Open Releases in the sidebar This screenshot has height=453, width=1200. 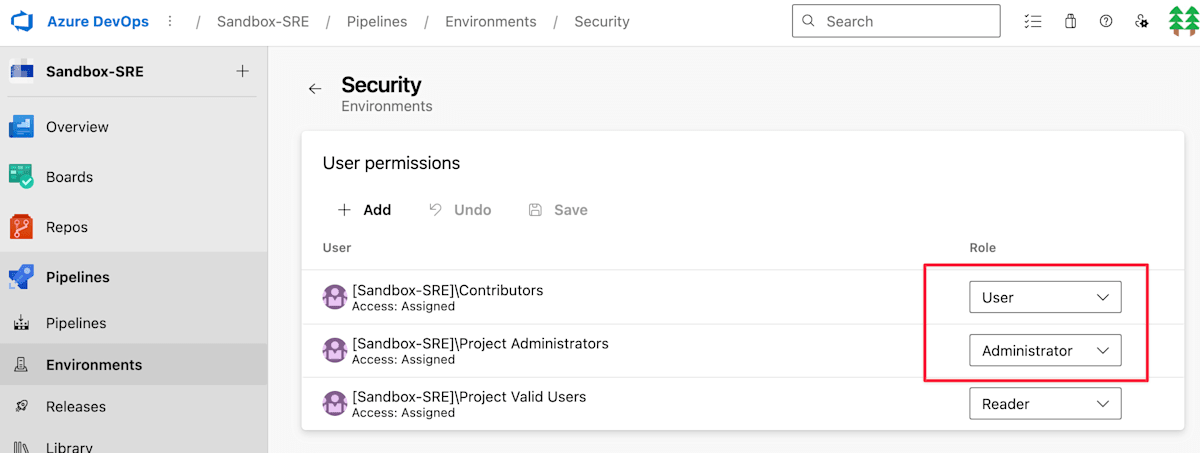click(134, 407)
